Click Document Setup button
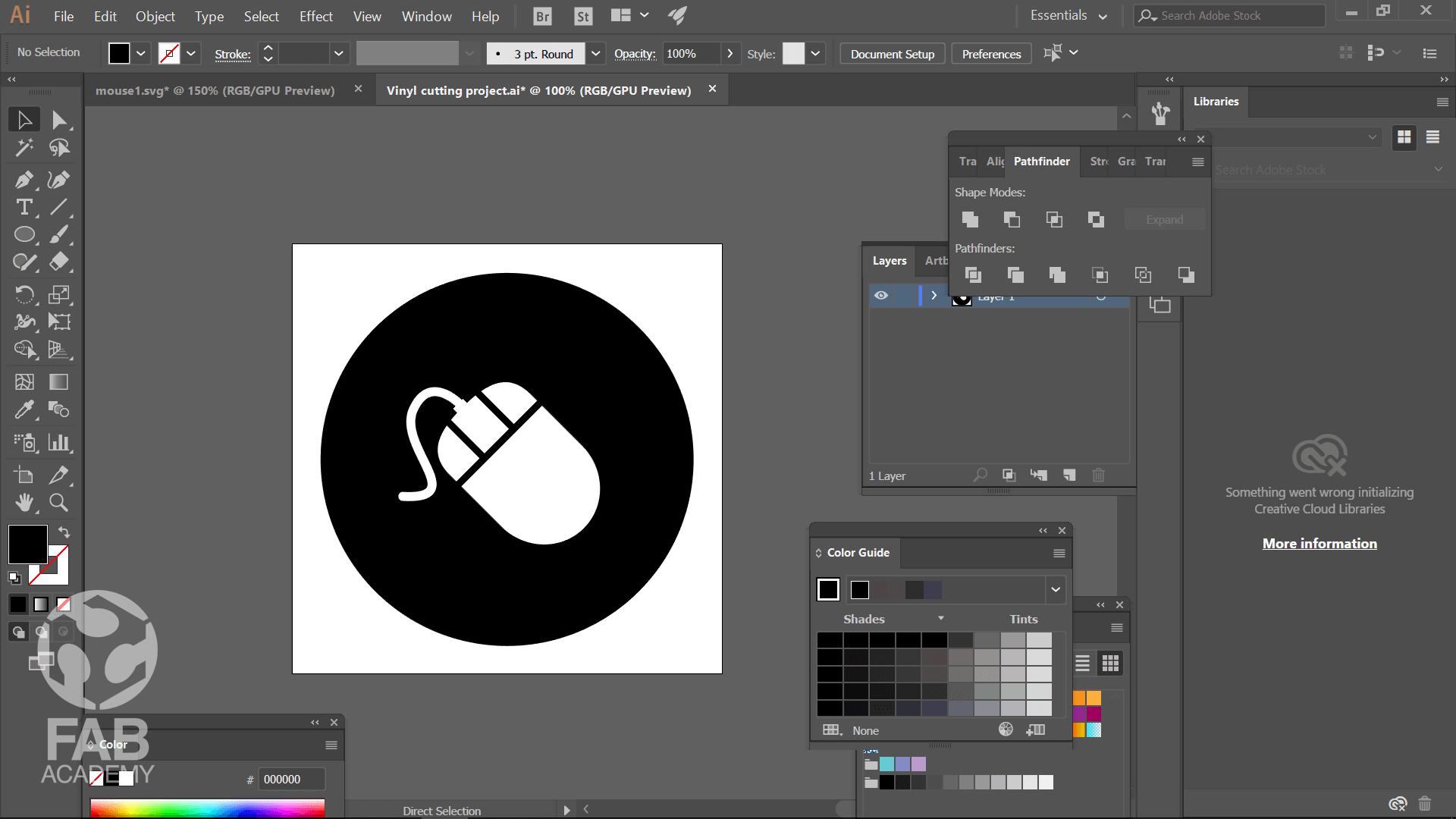 893,54
